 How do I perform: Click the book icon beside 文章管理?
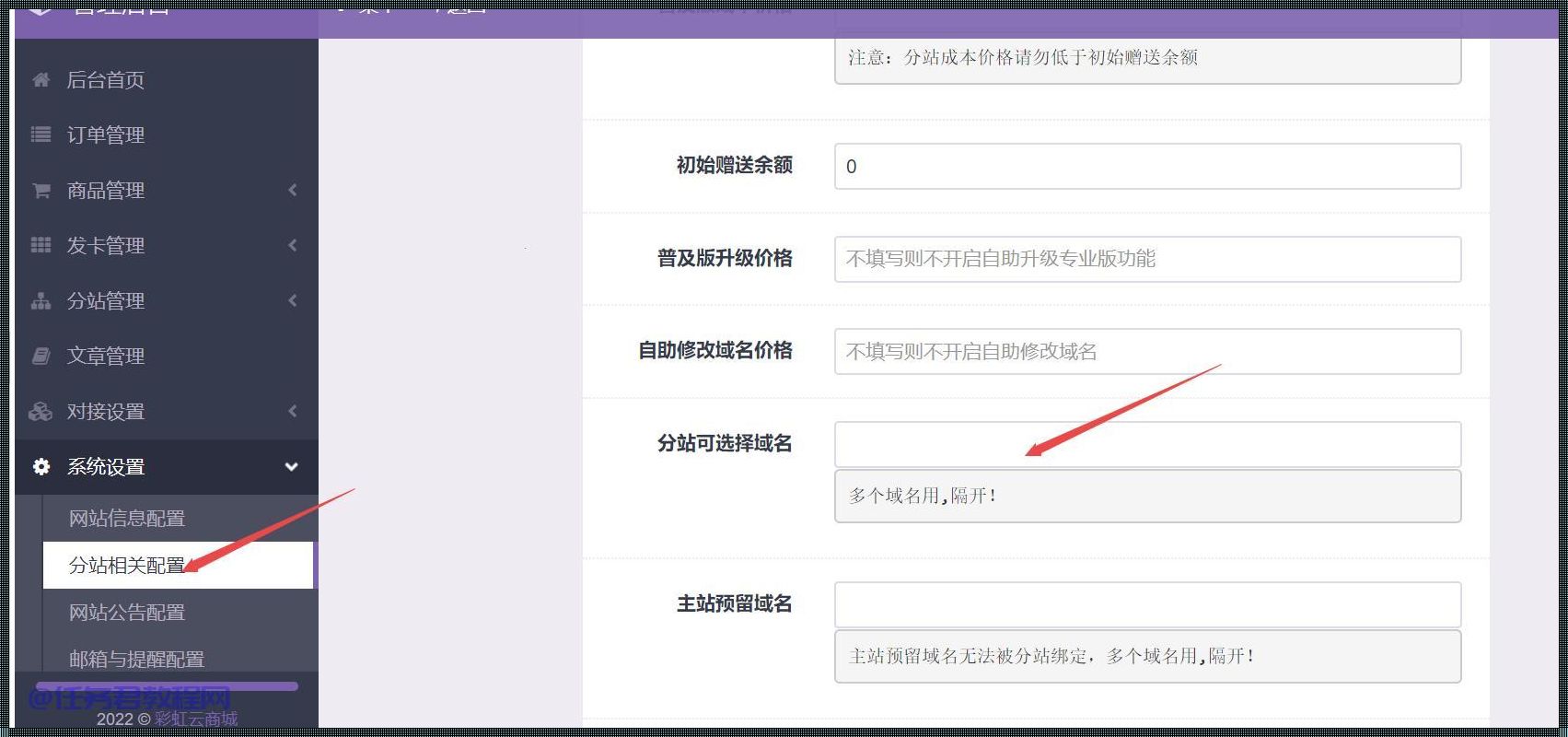point(41,356)
